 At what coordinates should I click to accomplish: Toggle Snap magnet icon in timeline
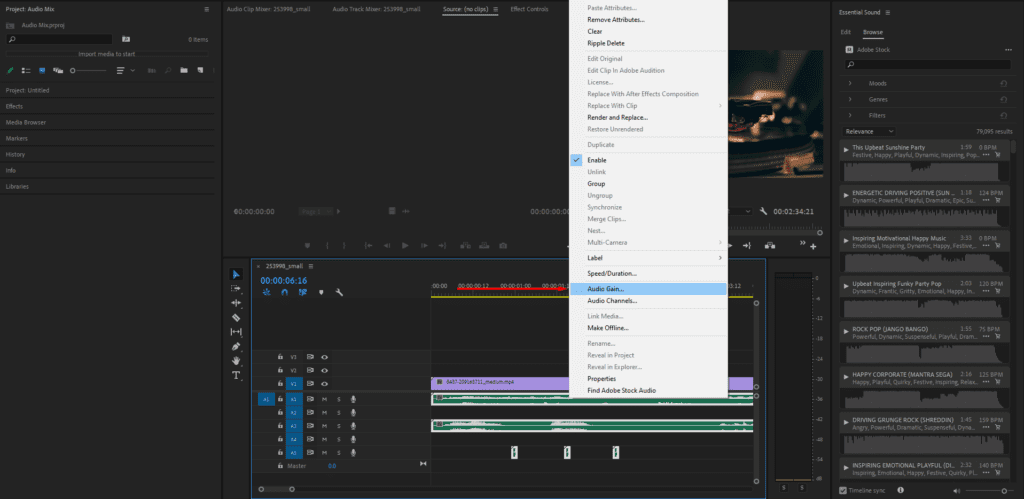pos(284,293)
